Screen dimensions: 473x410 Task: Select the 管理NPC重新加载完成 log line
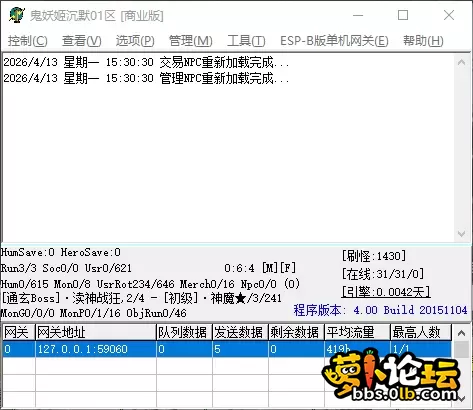coord(146,78)
